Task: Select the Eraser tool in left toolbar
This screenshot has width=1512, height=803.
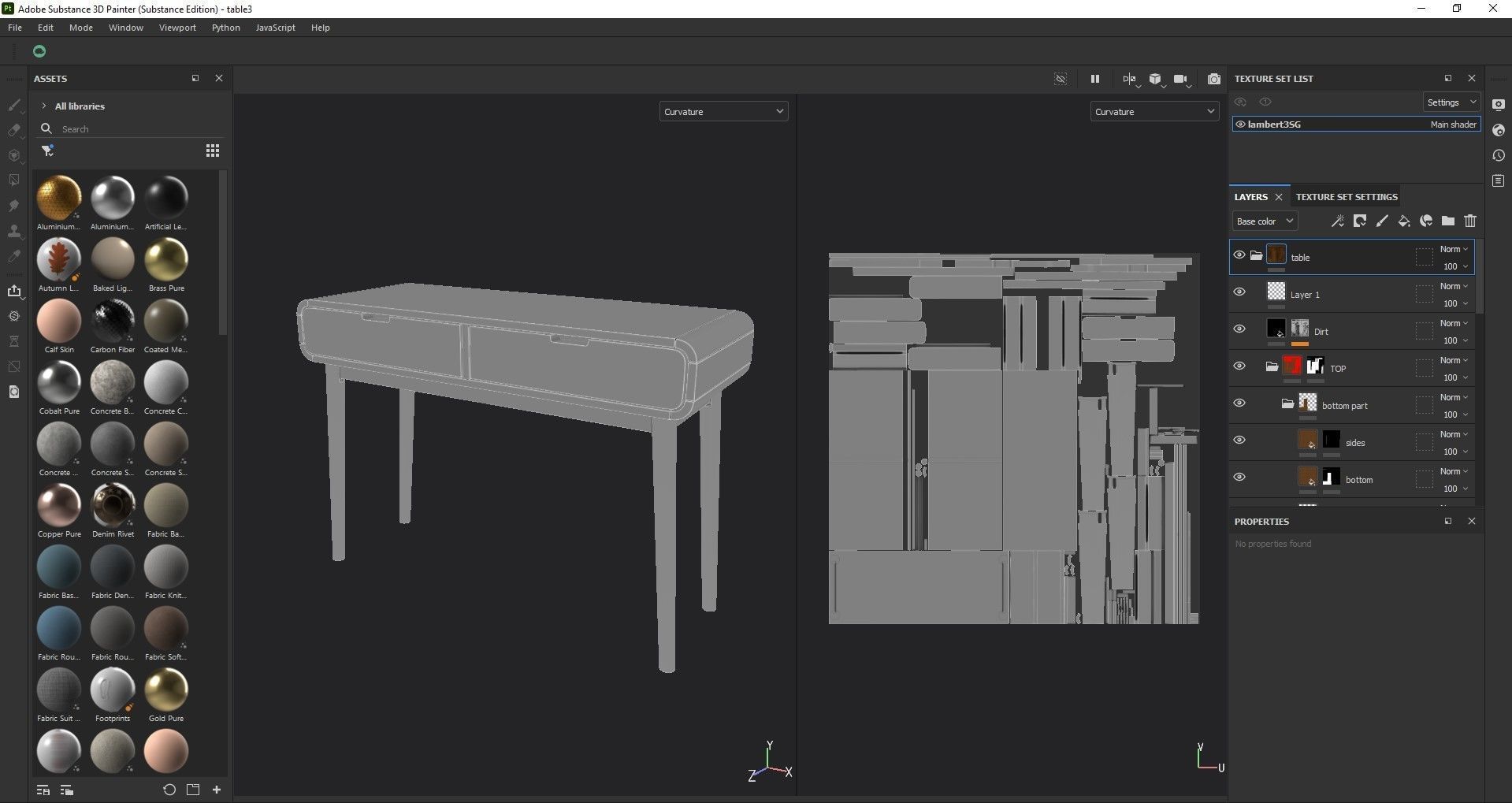Action: point(14,130)
